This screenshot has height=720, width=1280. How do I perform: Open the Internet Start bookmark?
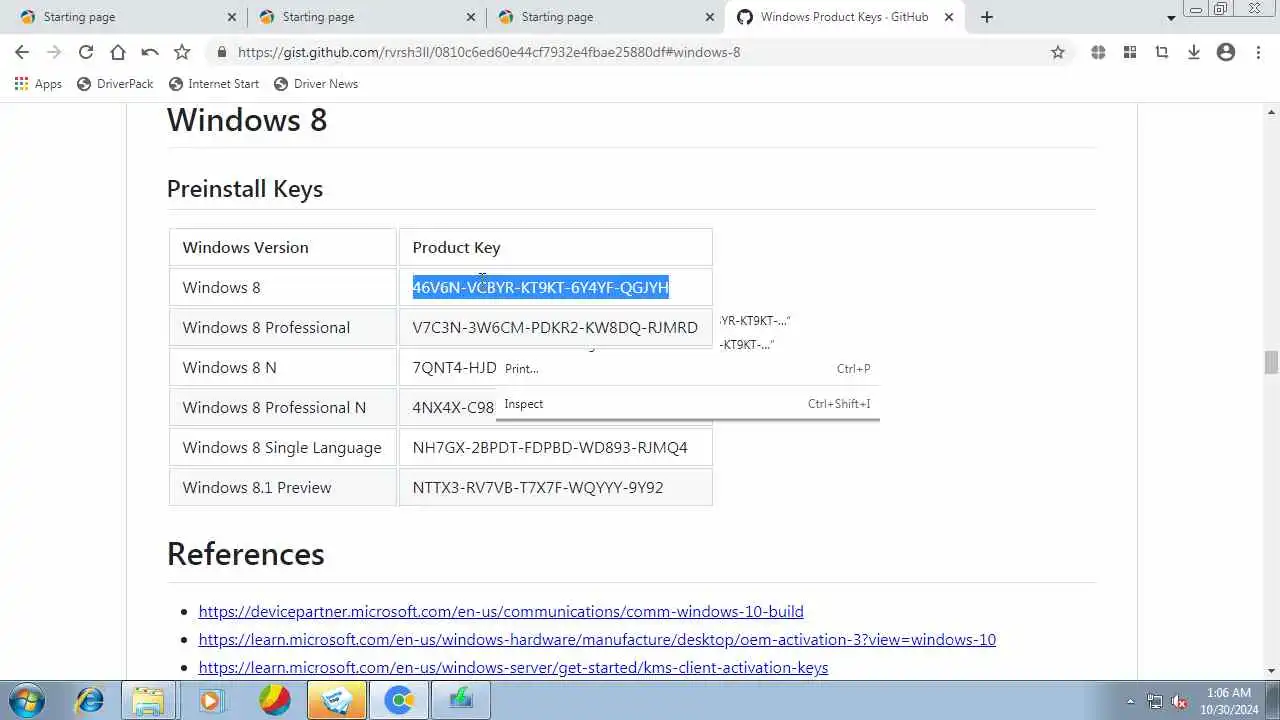tap(214, 84)
